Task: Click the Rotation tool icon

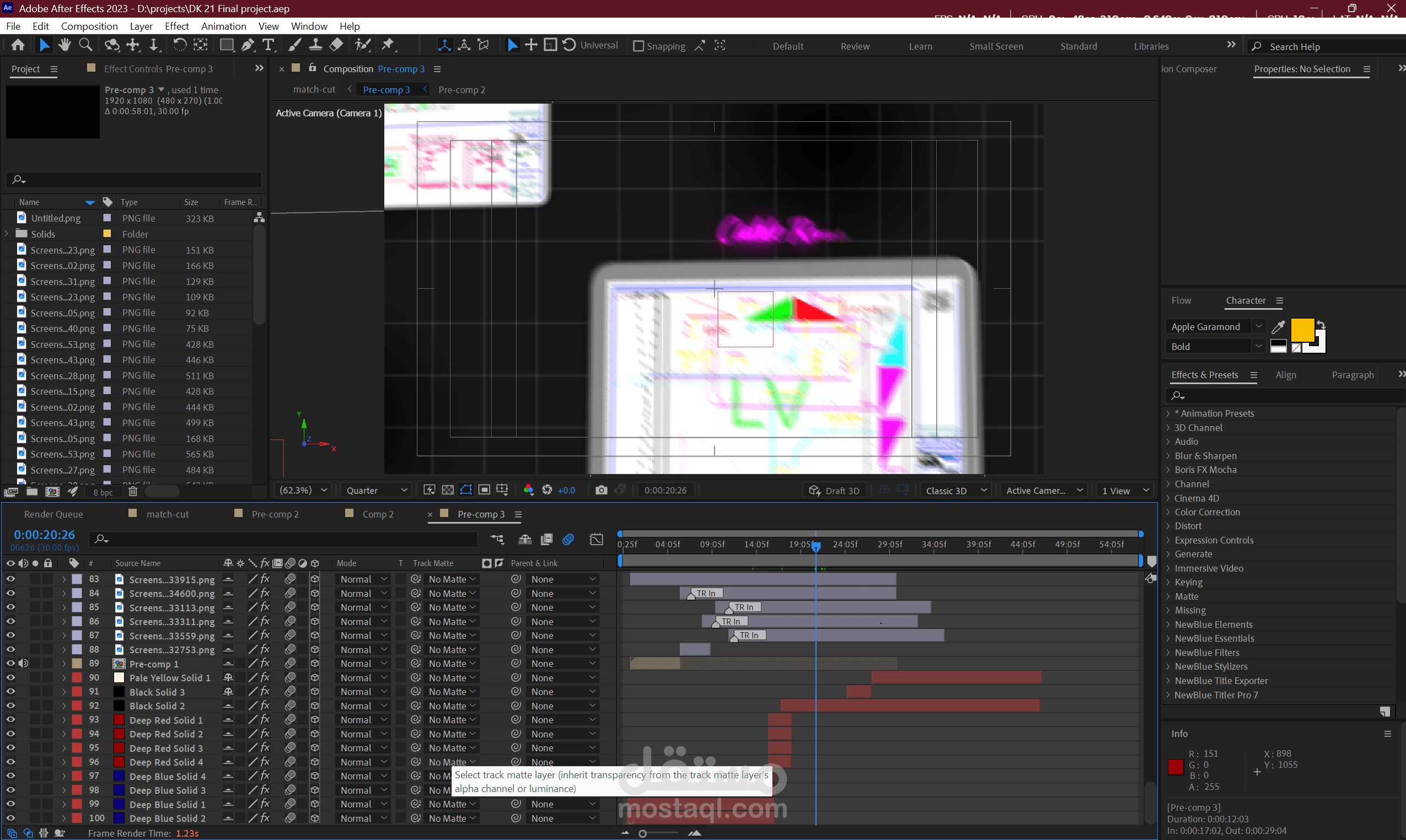Action: (180, 45)
